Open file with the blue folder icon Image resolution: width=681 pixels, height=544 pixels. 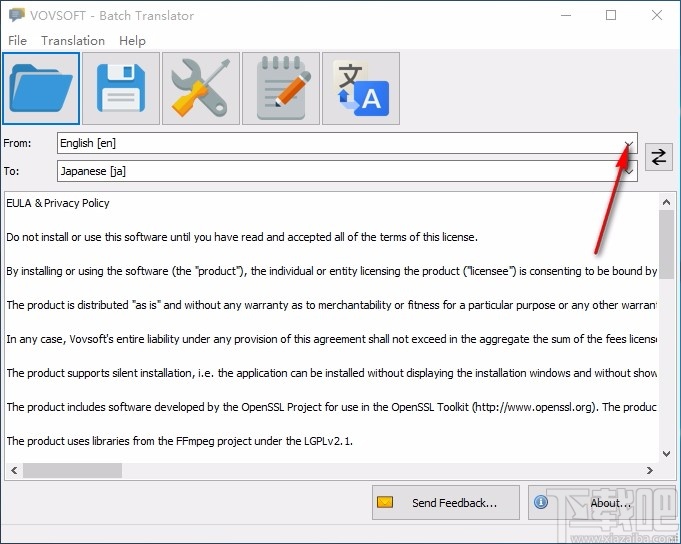(x=41, y=89)
